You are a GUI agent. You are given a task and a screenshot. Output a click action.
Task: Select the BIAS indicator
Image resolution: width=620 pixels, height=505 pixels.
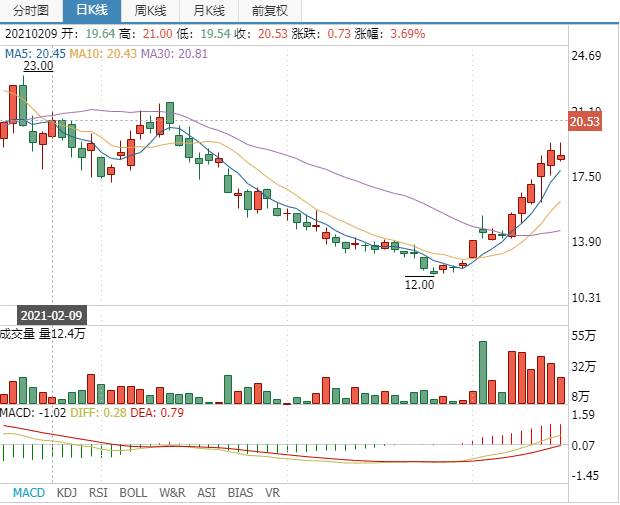[x=240, y=493]
